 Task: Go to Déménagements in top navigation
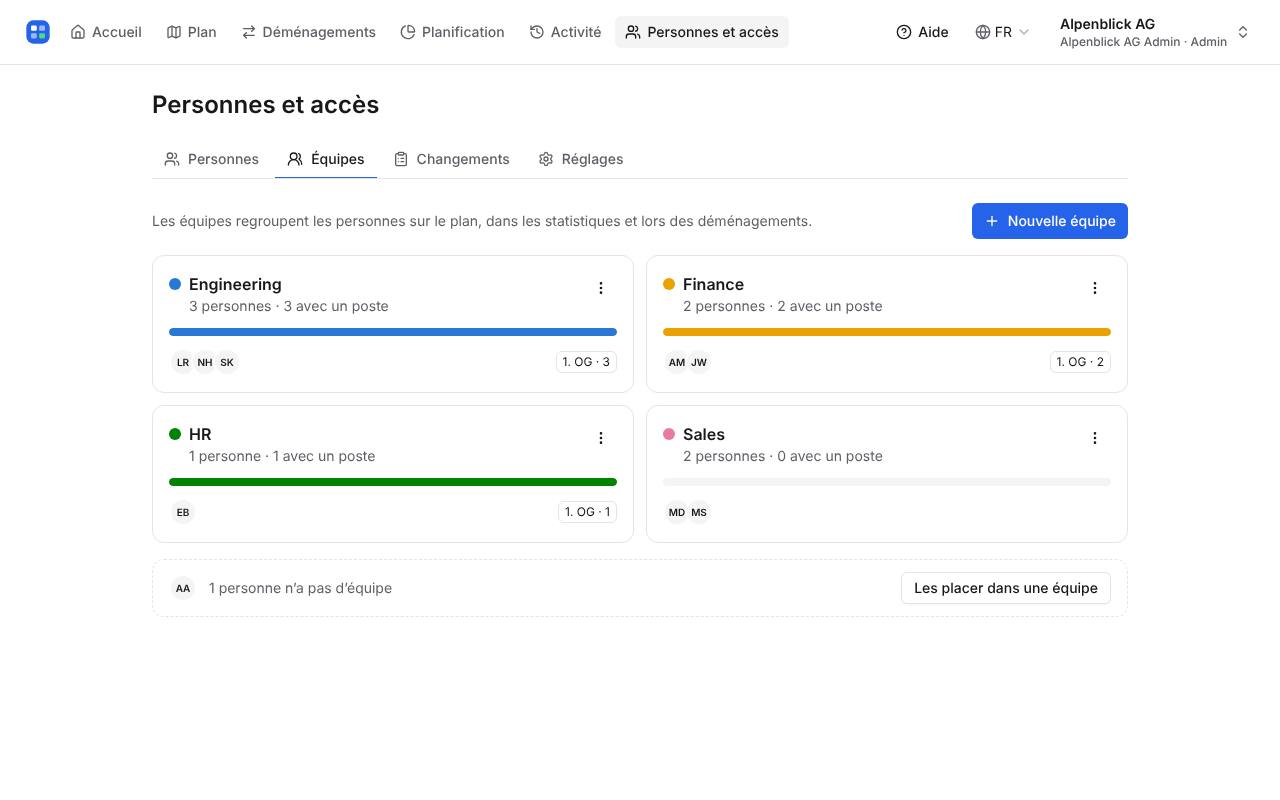click(x=309, y=32)
